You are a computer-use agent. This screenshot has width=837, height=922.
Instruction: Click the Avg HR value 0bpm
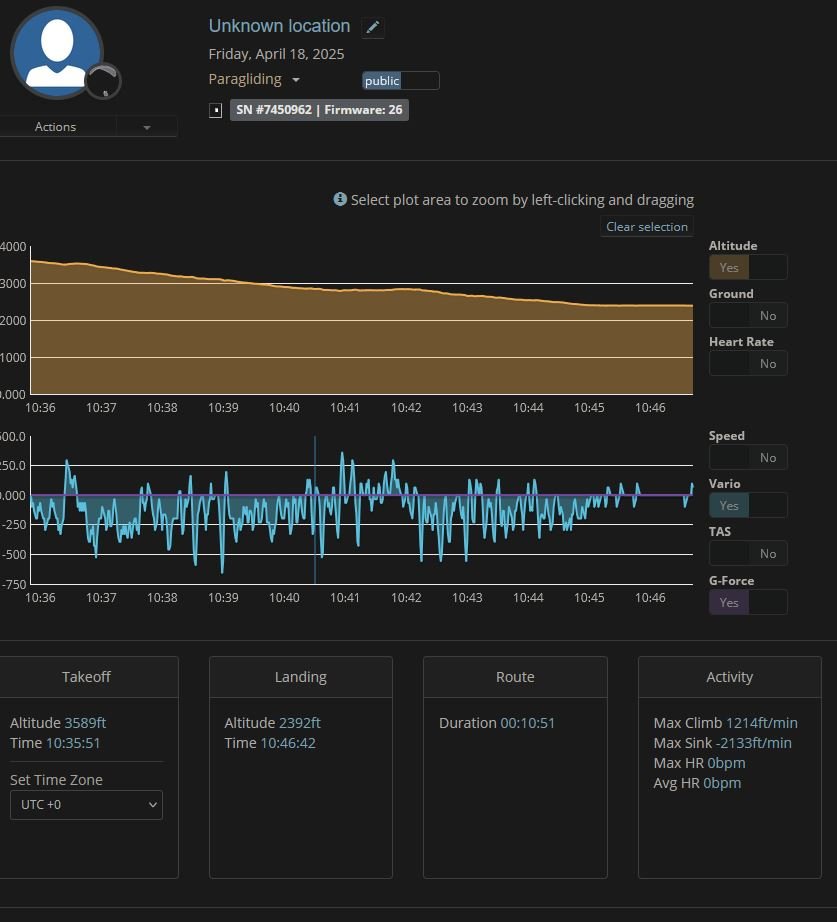722,783
